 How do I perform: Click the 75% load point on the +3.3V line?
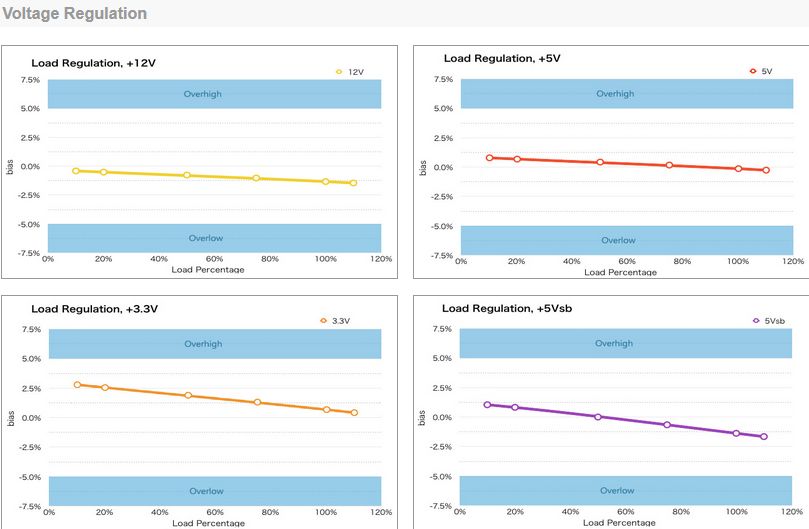[257, 402]
